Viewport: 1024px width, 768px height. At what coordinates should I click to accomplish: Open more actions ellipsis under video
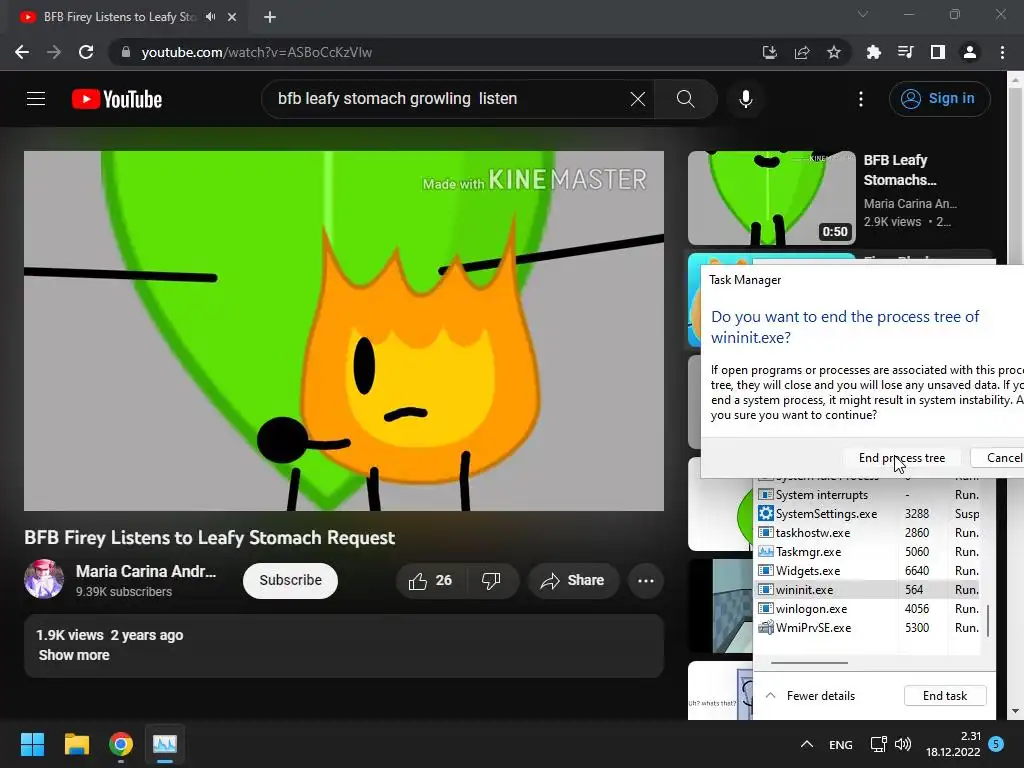[x=646, y=581]
